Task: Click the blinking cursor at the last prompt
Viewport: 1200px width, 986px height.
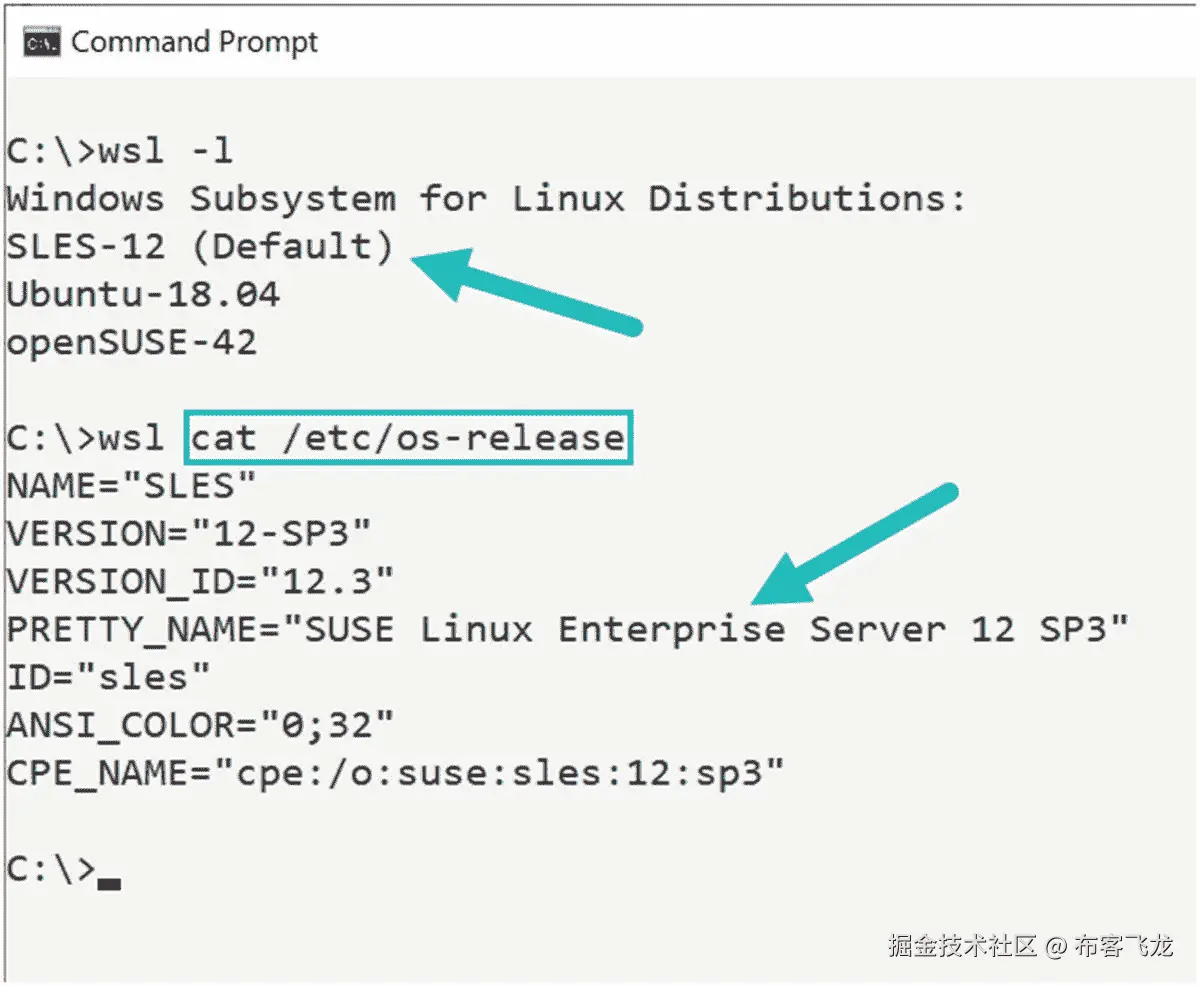Action: (x=110, y=883)
